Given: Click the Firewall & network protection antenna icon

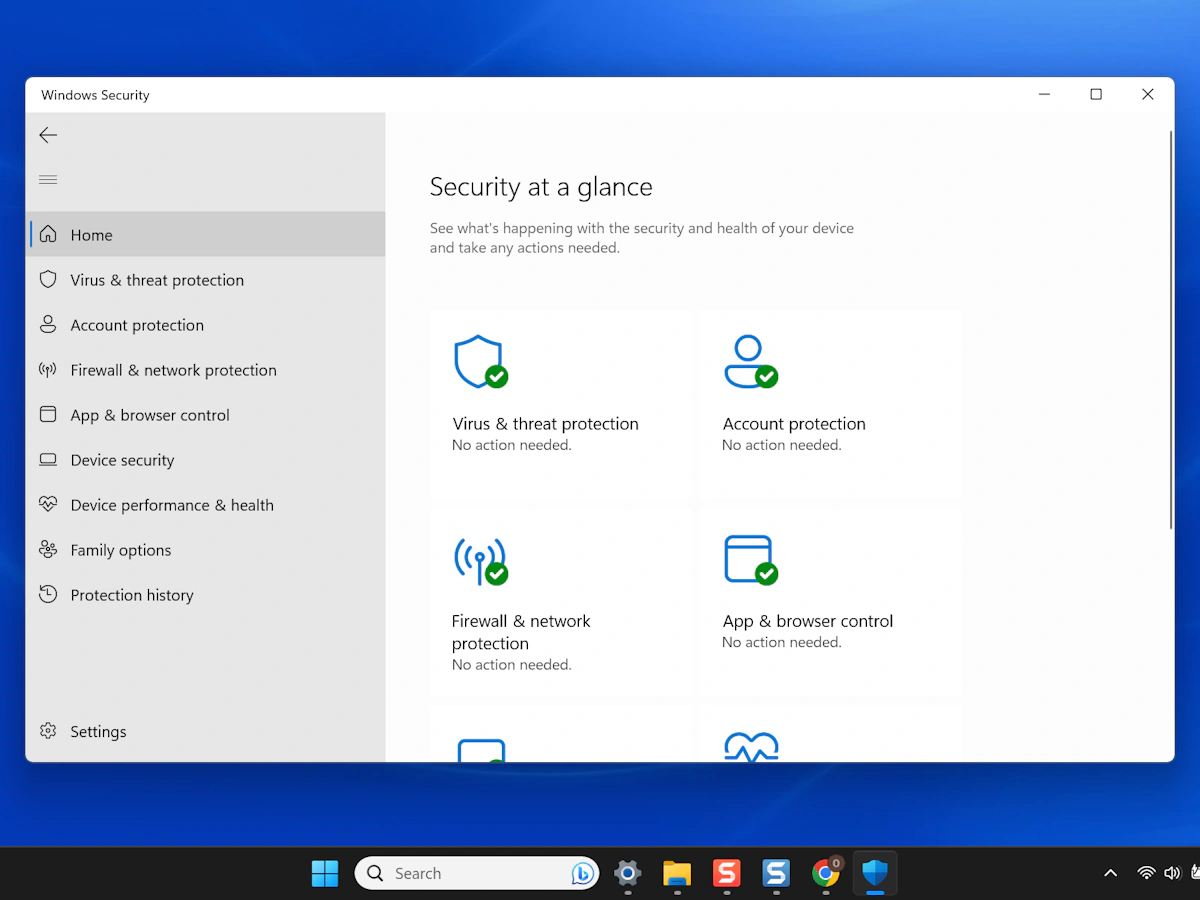Looking at the screenshot, I should (480, 560).
